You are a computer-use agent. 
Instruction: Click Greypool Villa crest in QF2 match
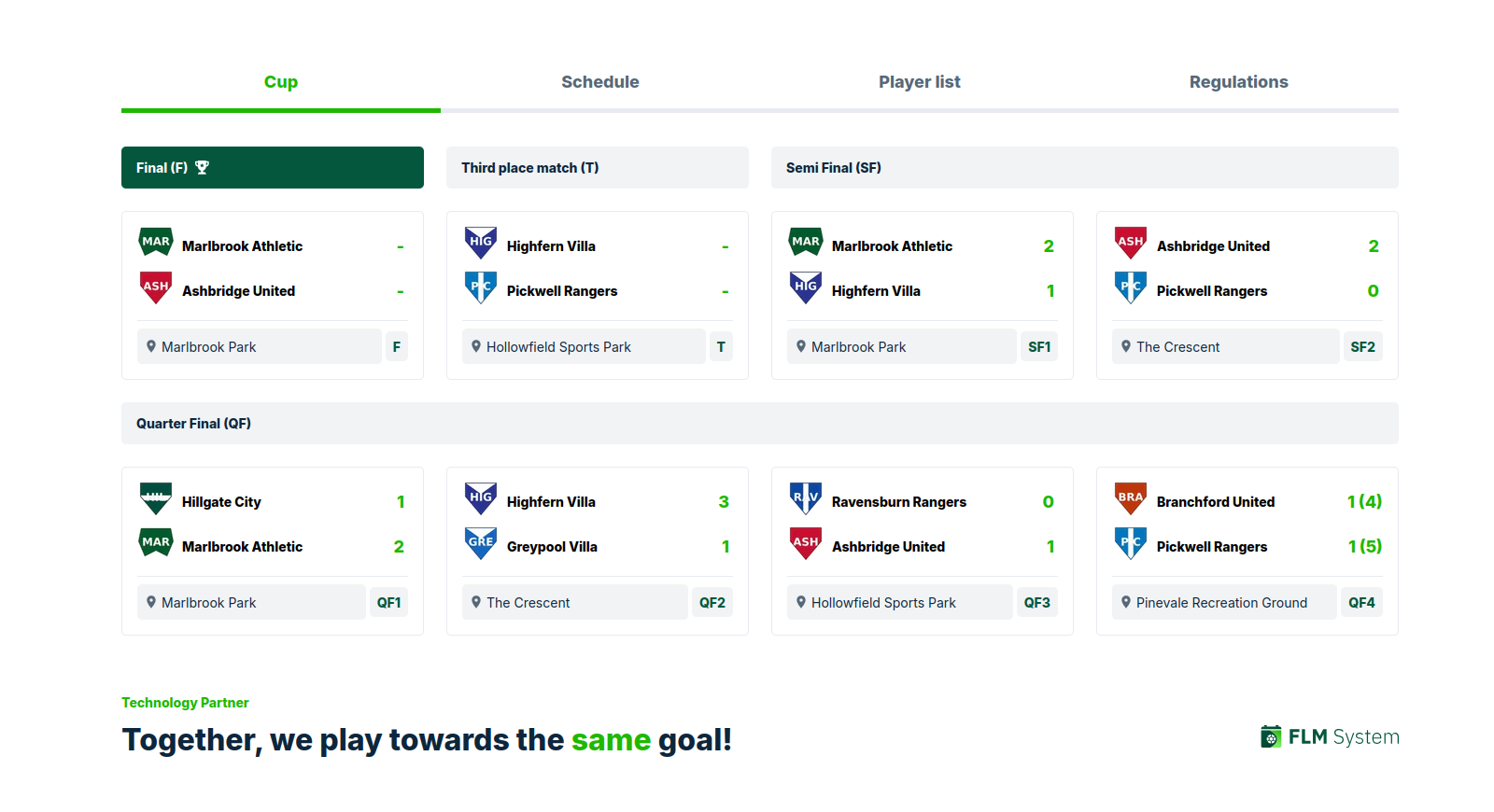[x=481, y=543]
